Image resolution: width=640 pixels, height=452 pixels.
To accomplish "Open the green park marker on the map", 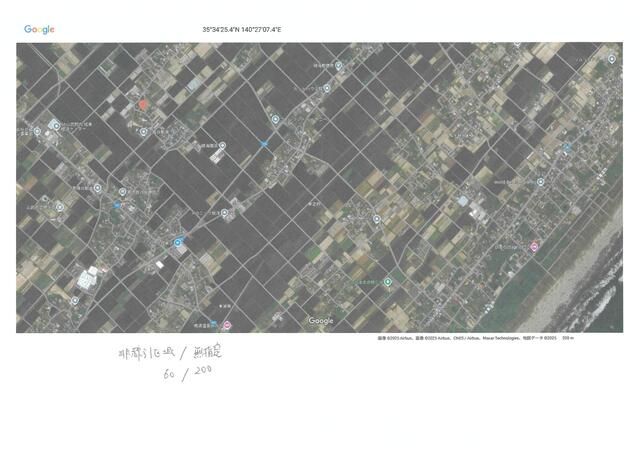I will (388, 282).
